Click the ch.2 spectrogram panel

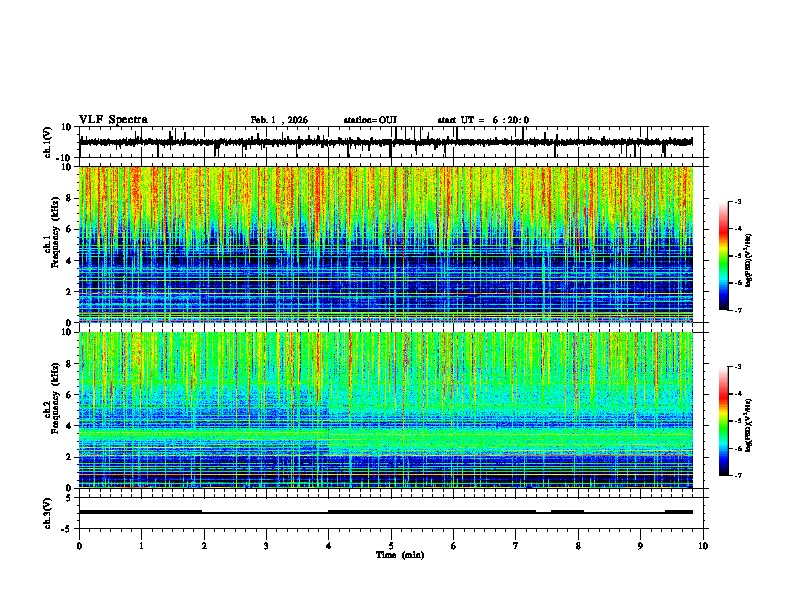pyautogui.click(x=386, y=410)
